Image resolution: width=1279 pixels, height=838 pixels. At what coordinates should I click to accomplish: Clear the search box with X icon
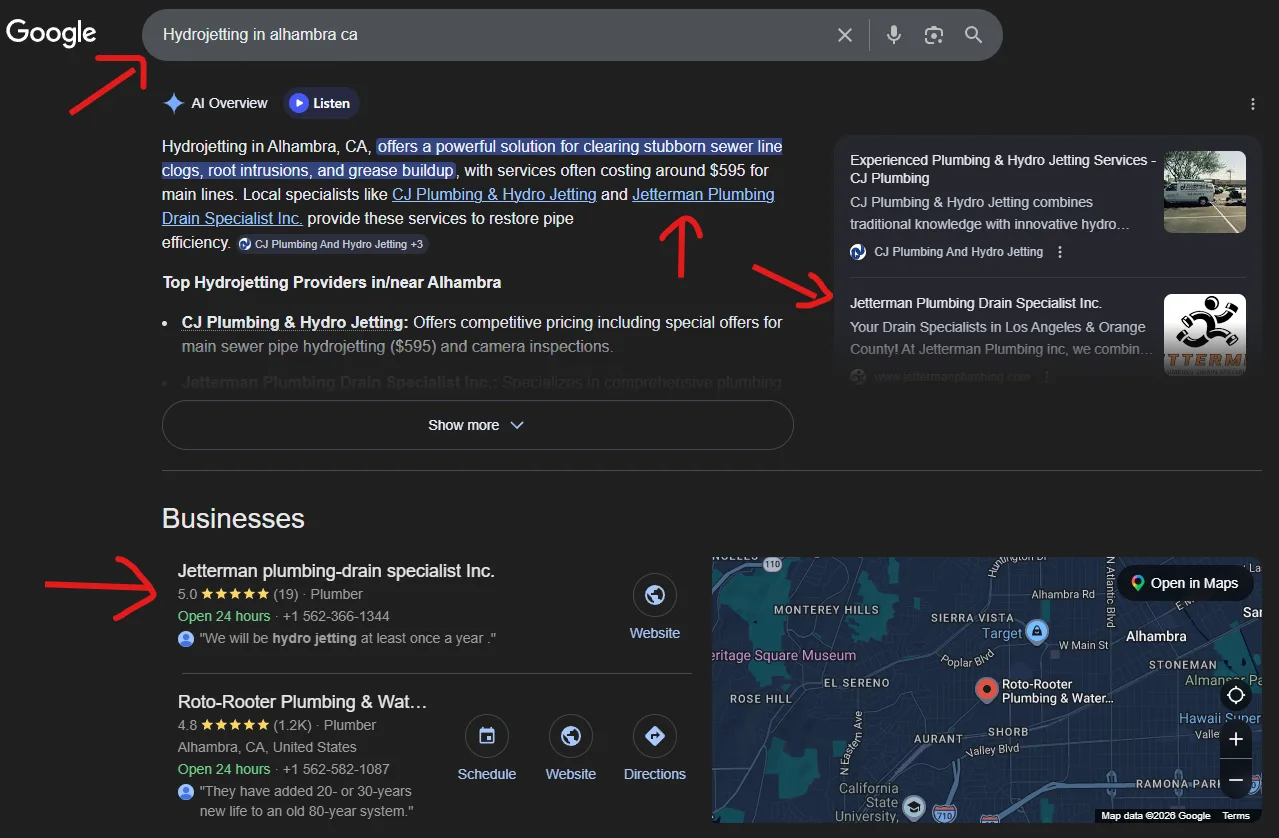click(845, 35)
